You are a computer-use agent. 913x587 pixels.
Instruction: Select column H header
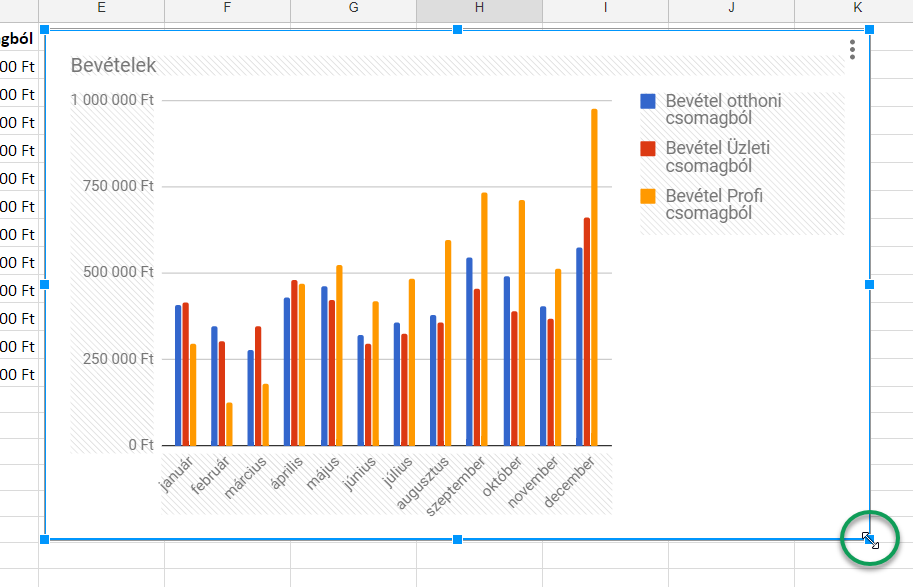(480, 8)
